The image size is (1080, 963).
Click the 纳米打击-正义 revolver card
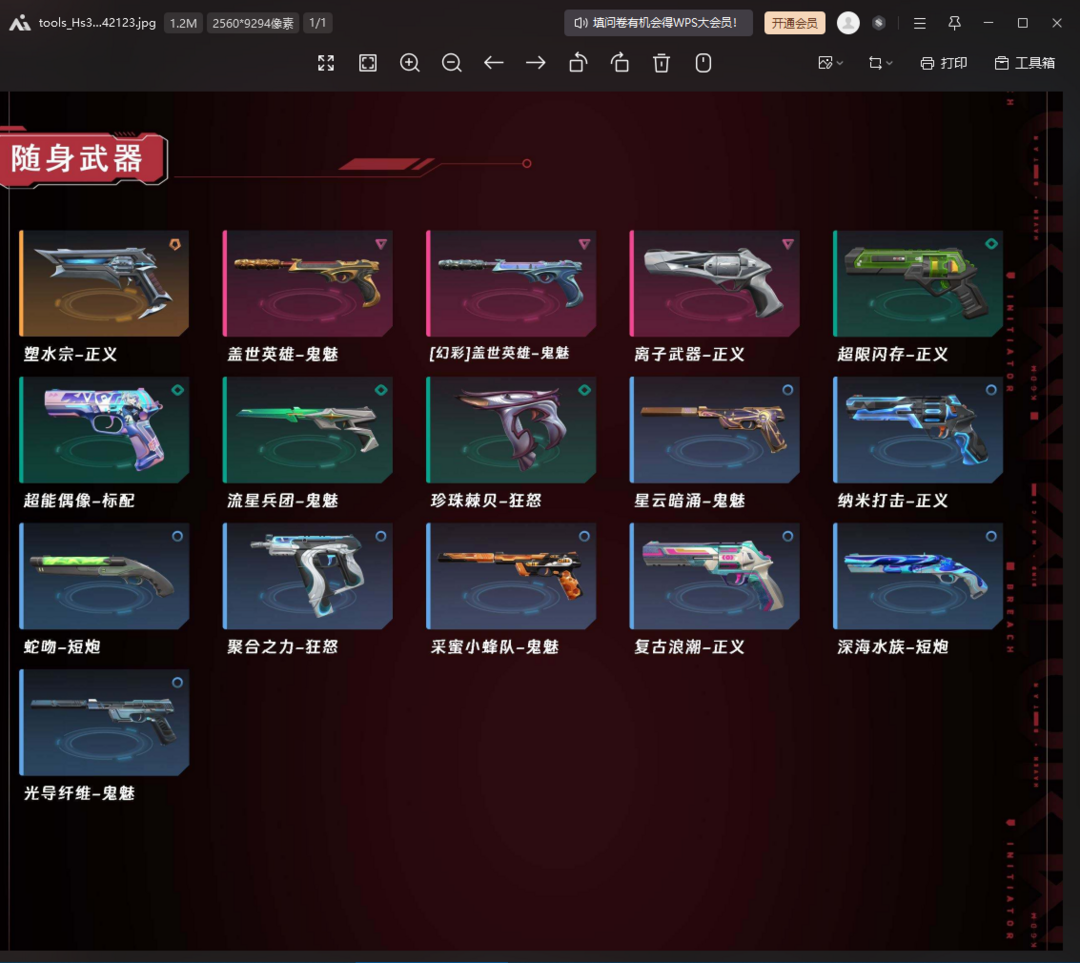coord(917,430)
